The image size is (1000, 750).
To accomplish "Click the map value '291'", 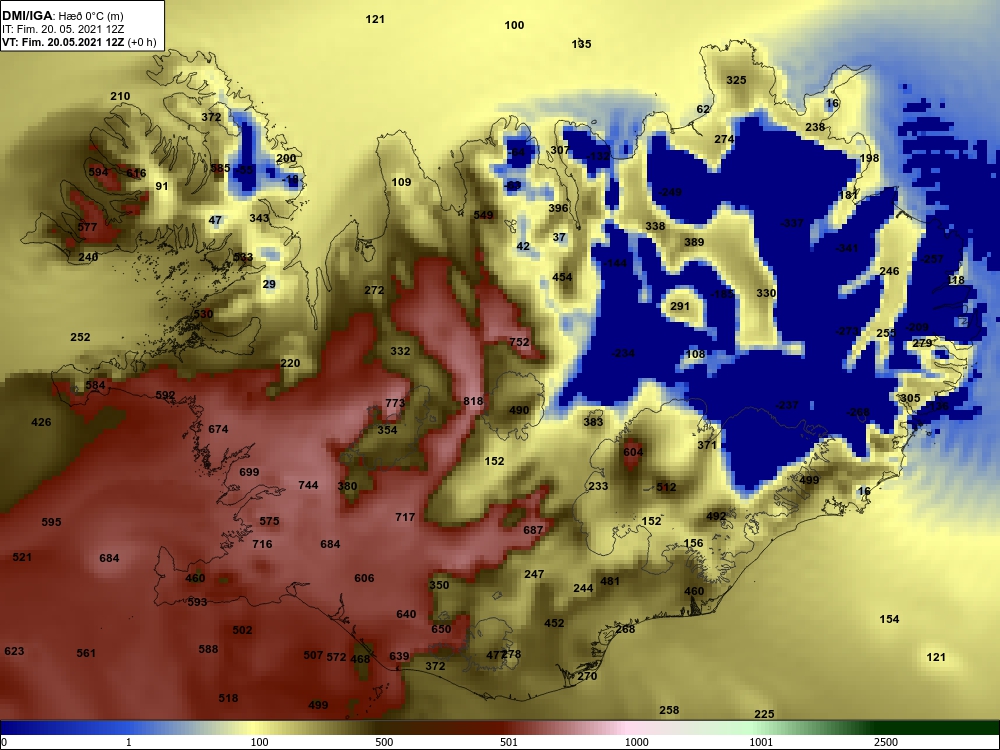I will (680, 306).
